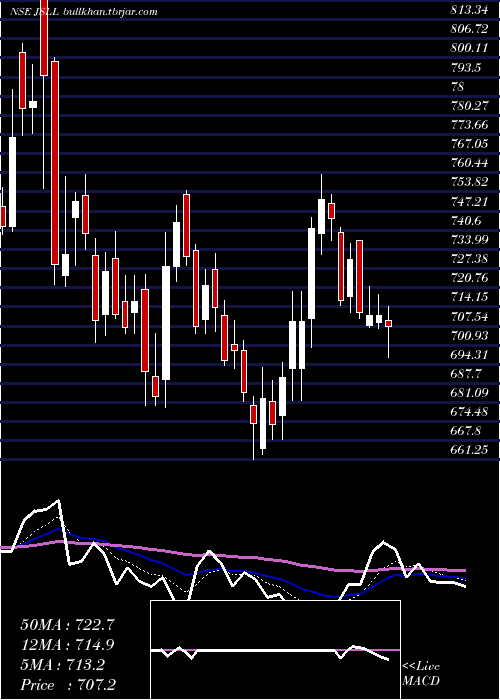
Task: Click the pink 50MA line in indicator panel
Action: pos(232,556)
